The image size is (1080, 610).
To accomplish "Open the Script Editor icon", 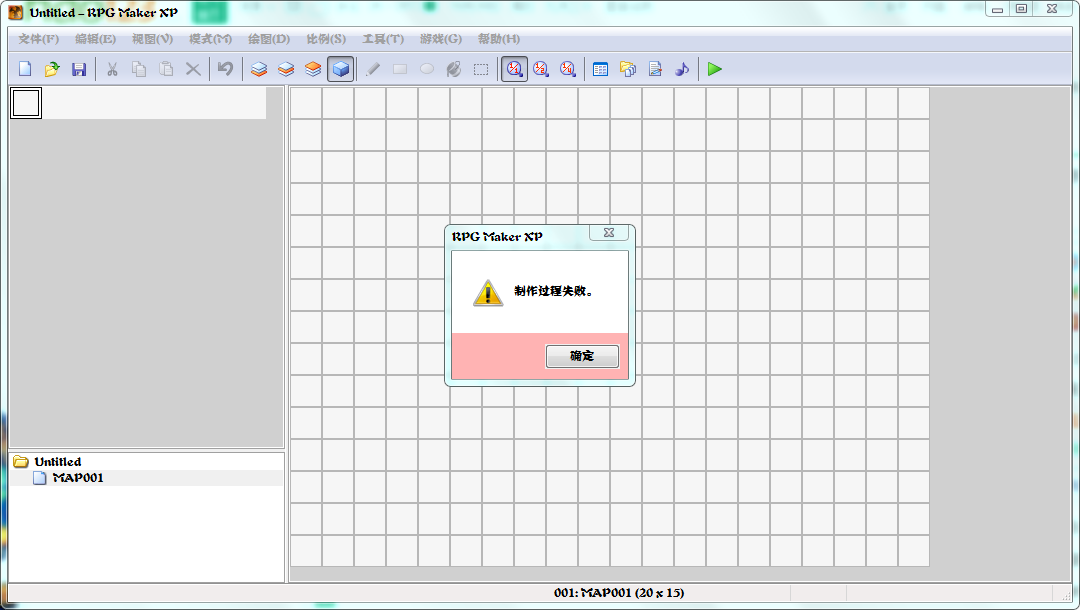I will (655, 69).
